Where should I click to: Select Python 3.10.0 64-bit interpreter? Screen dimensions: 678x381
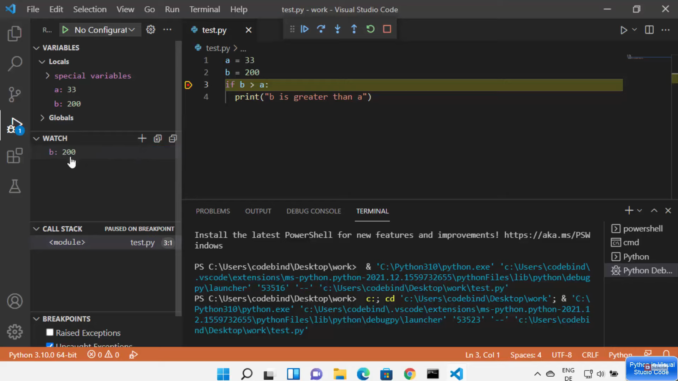(42, 355)
